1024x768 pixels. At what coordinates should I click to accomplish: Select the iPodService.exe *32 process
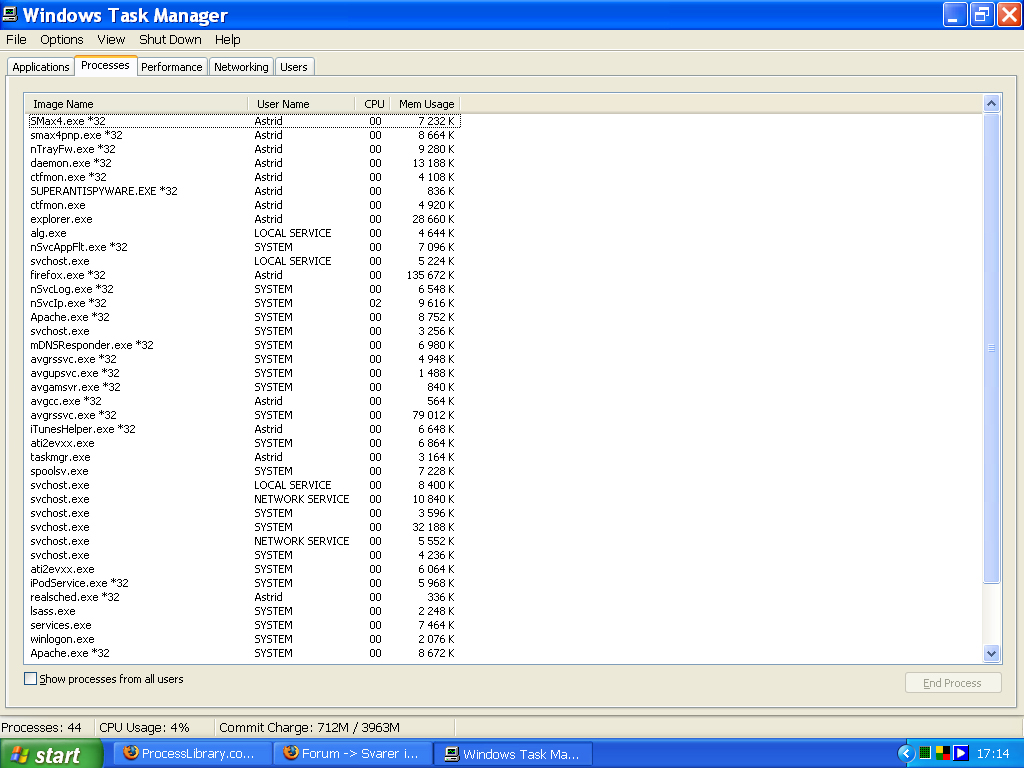pos(244,583)
